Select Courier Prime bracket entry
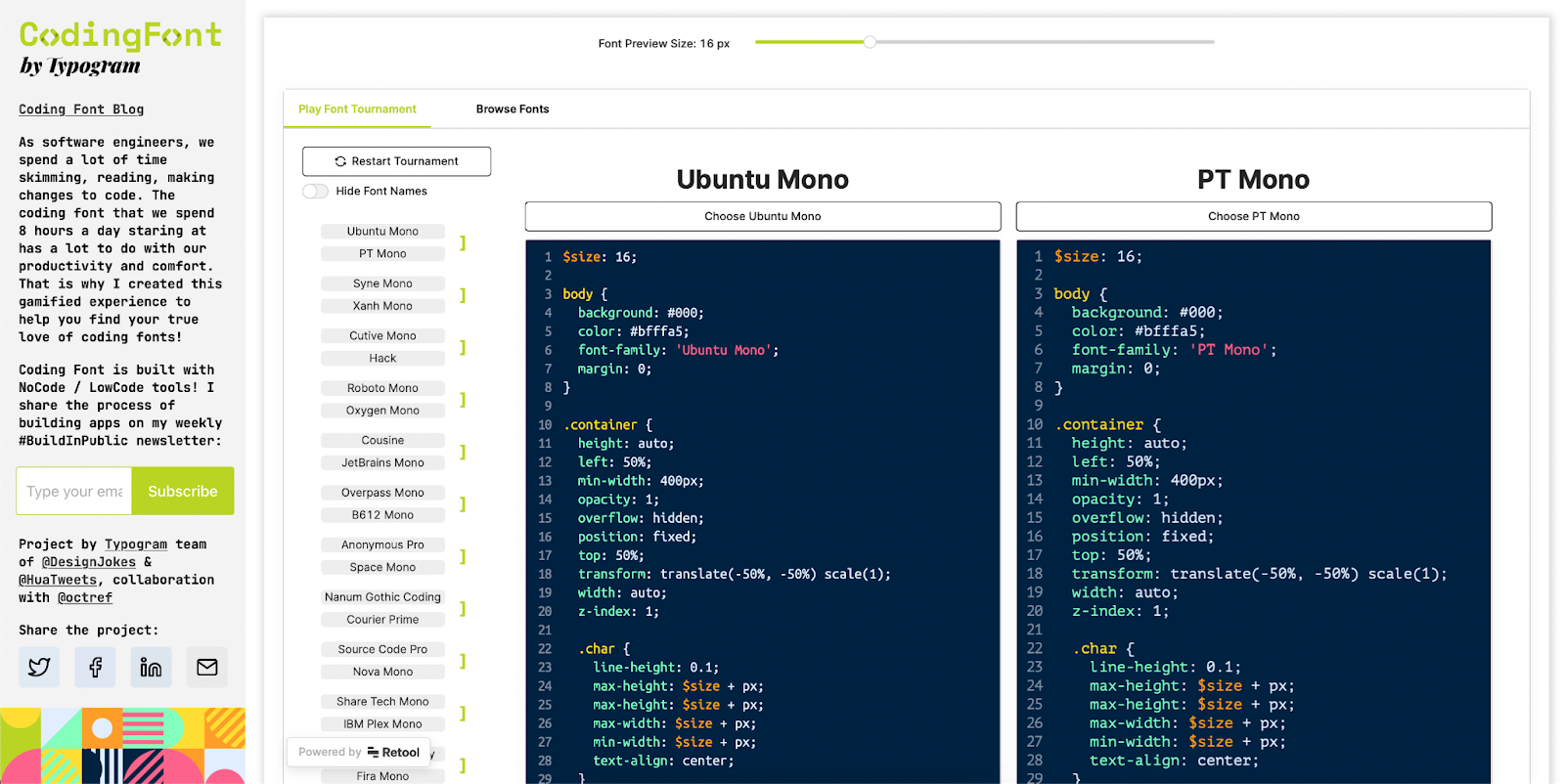The image size is (1565, 784). 382,620
